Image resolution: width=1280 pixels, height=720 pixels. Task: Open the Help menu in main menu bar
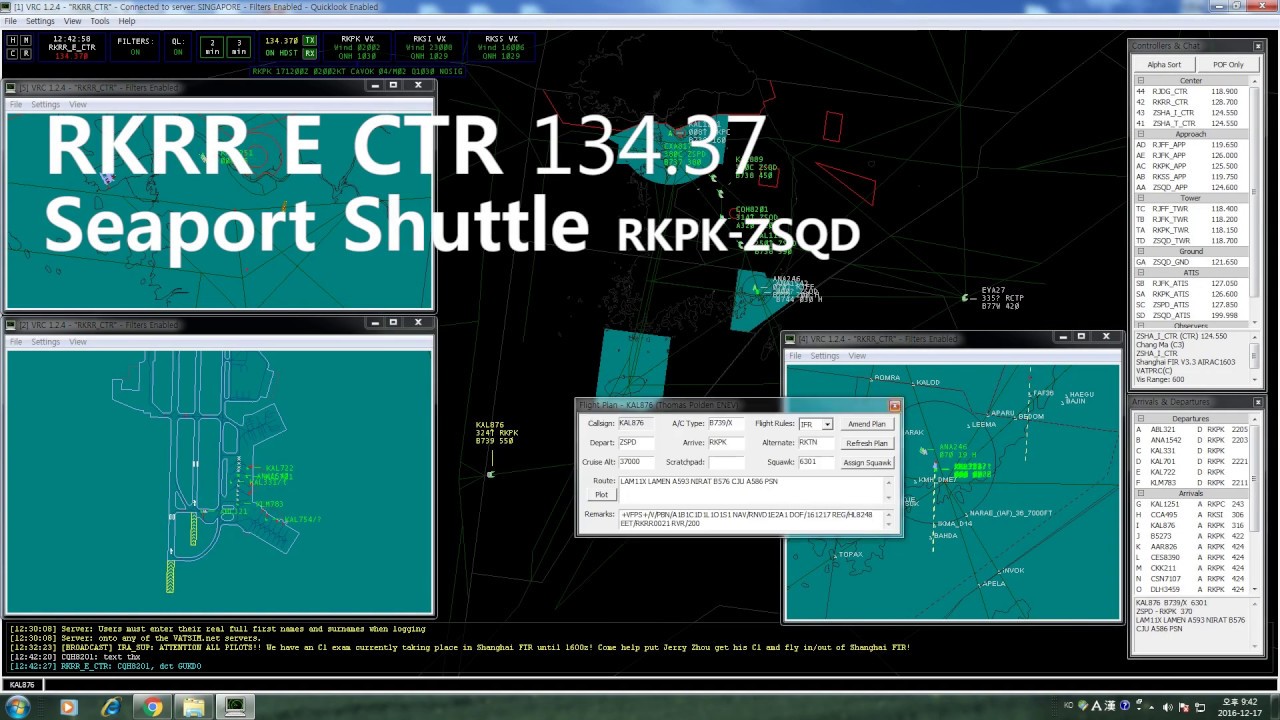click(127, 21)
